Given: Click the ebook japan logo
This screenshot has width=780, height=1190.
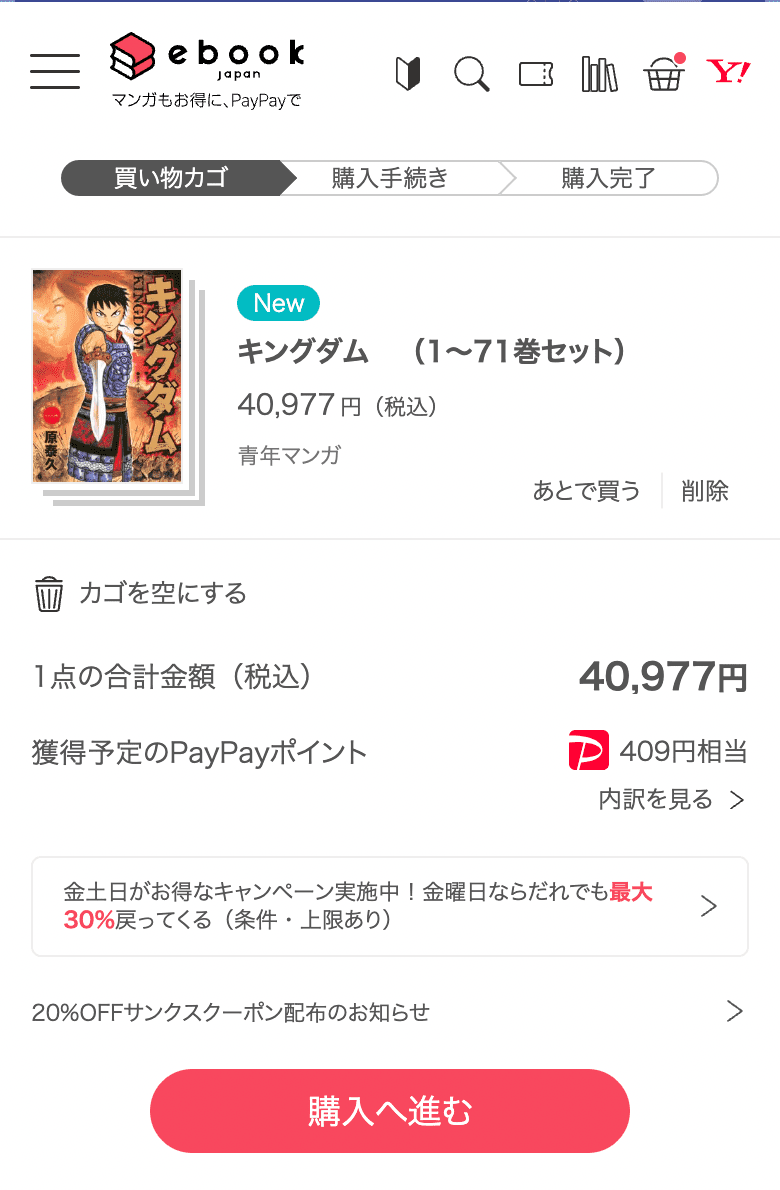Looking at the screenshot, I should pos(207,61).
